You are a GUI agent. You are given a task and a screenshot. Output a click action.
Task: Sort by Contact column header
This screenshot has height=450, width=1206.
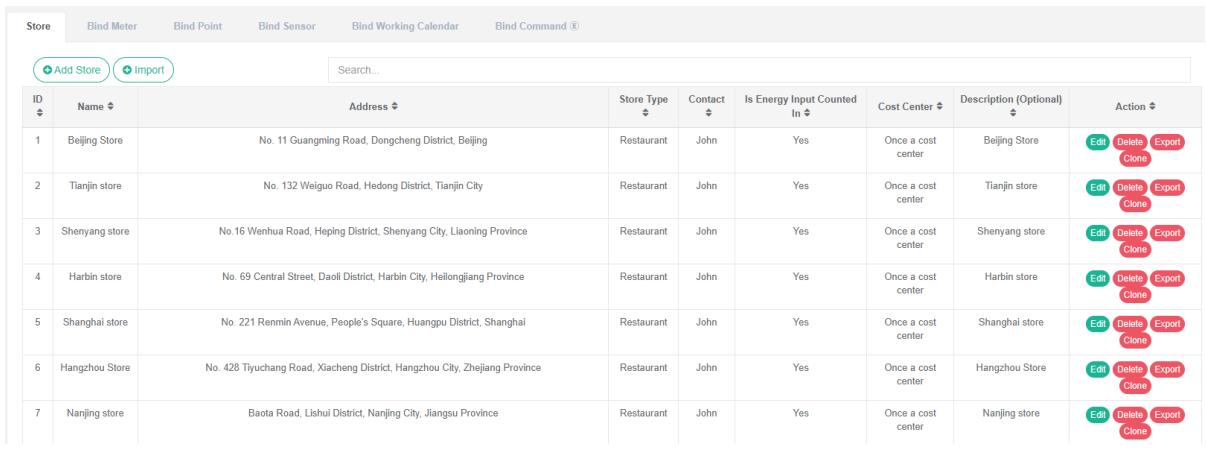tap(707, 106)
